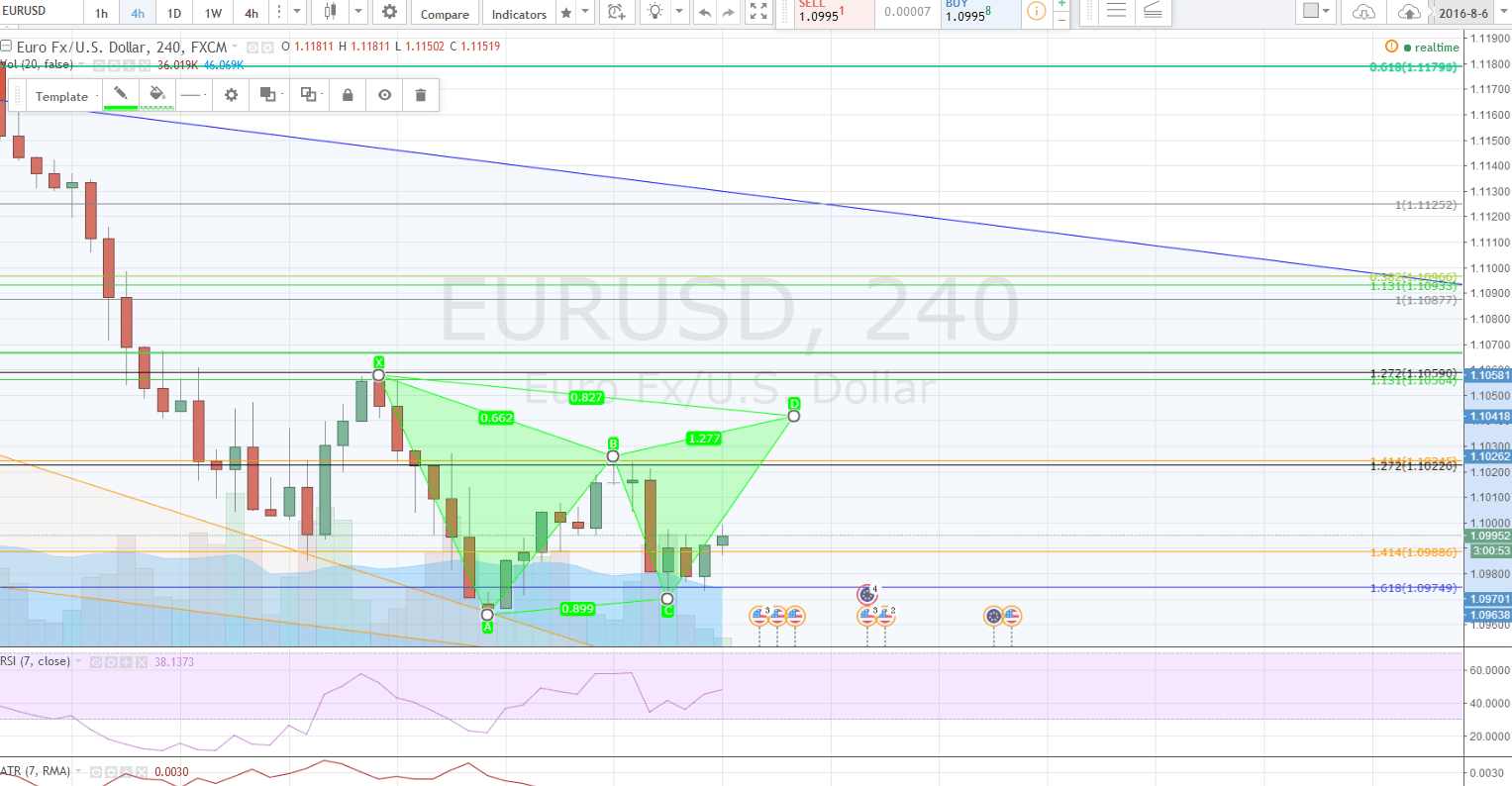Image resolution: width=1512 pixels, height=786 pixels.
Task: Toggle visibility of the RSI indicator
Action: 97,661
